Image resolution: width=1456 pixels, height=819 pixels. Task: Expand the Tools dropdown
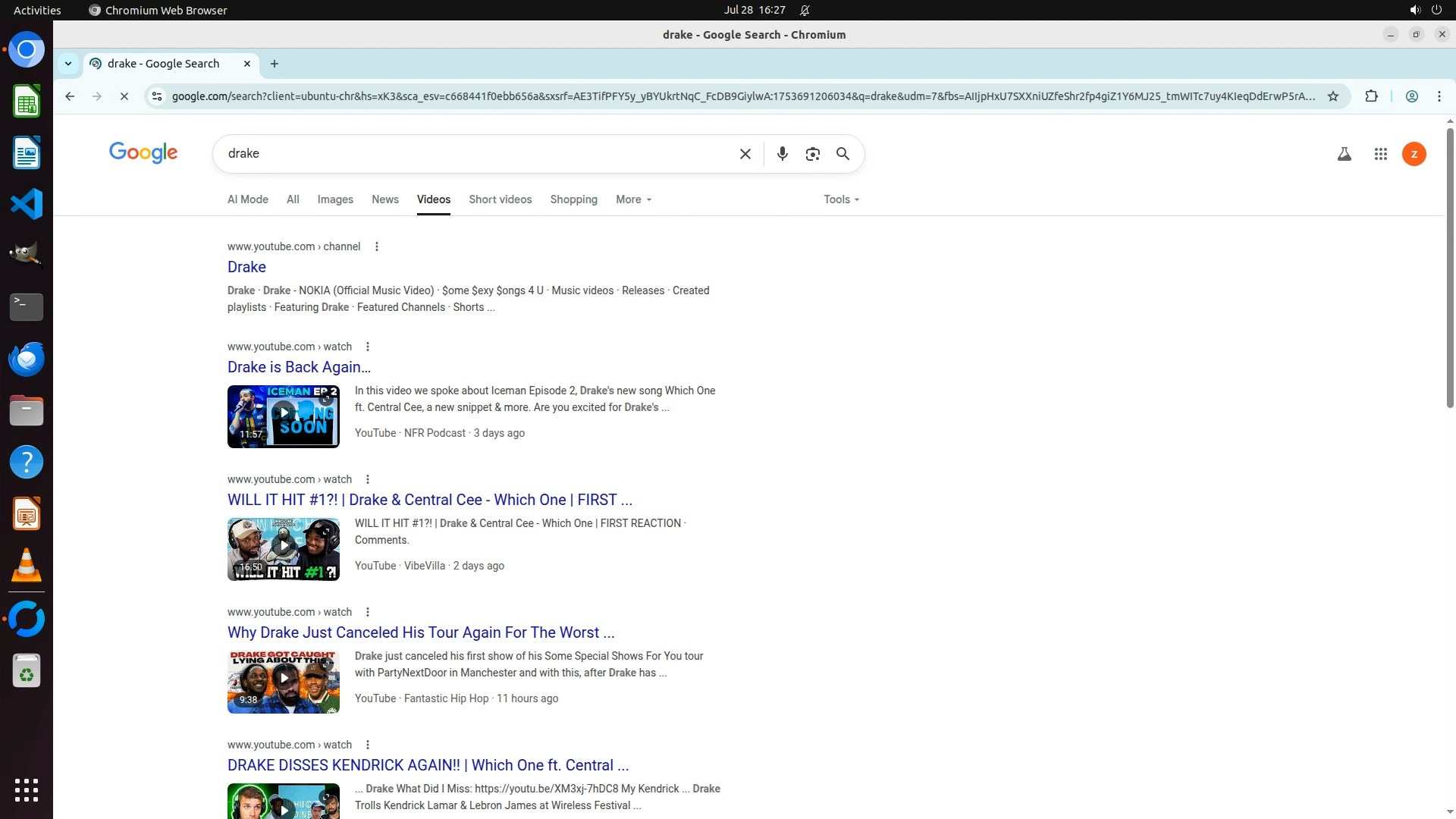841,199
